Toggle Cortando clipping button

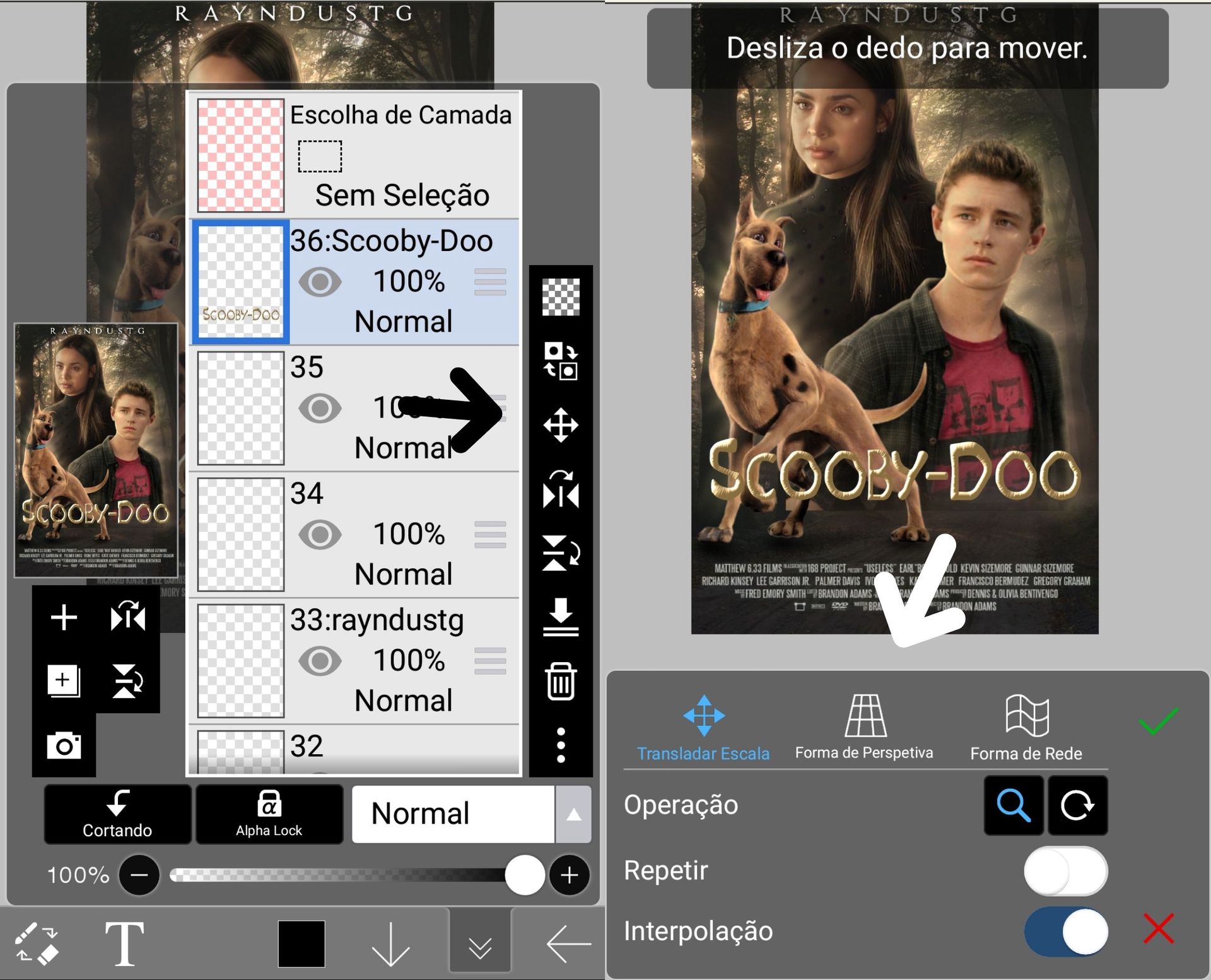tap(117, 814)
